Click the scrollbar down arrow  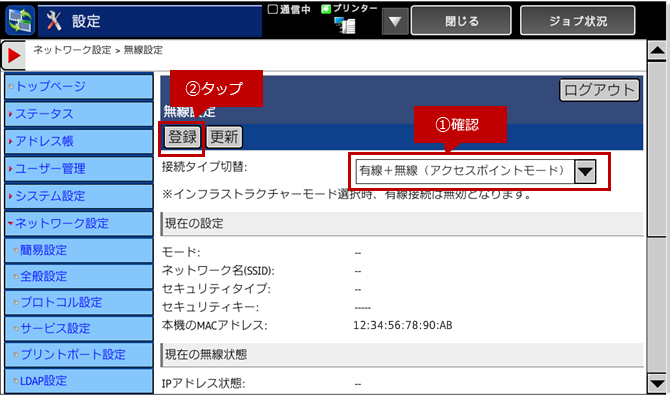[657, 383]
